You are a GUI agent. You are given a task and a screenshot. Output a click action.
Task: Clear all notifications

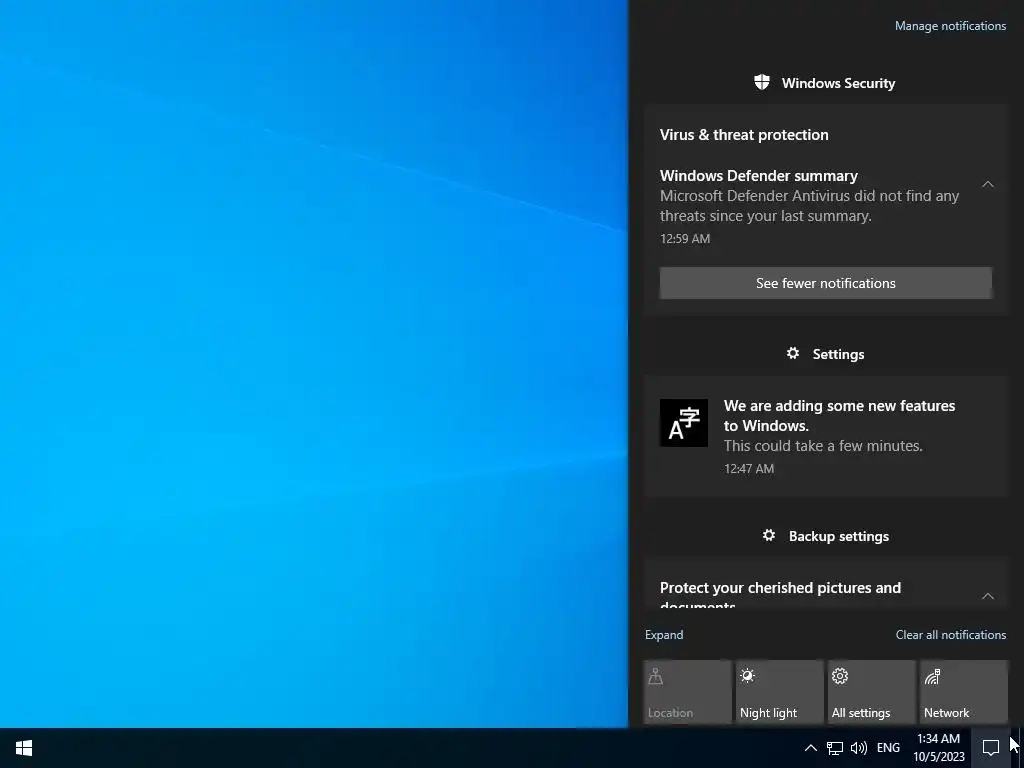pos(950,635)
